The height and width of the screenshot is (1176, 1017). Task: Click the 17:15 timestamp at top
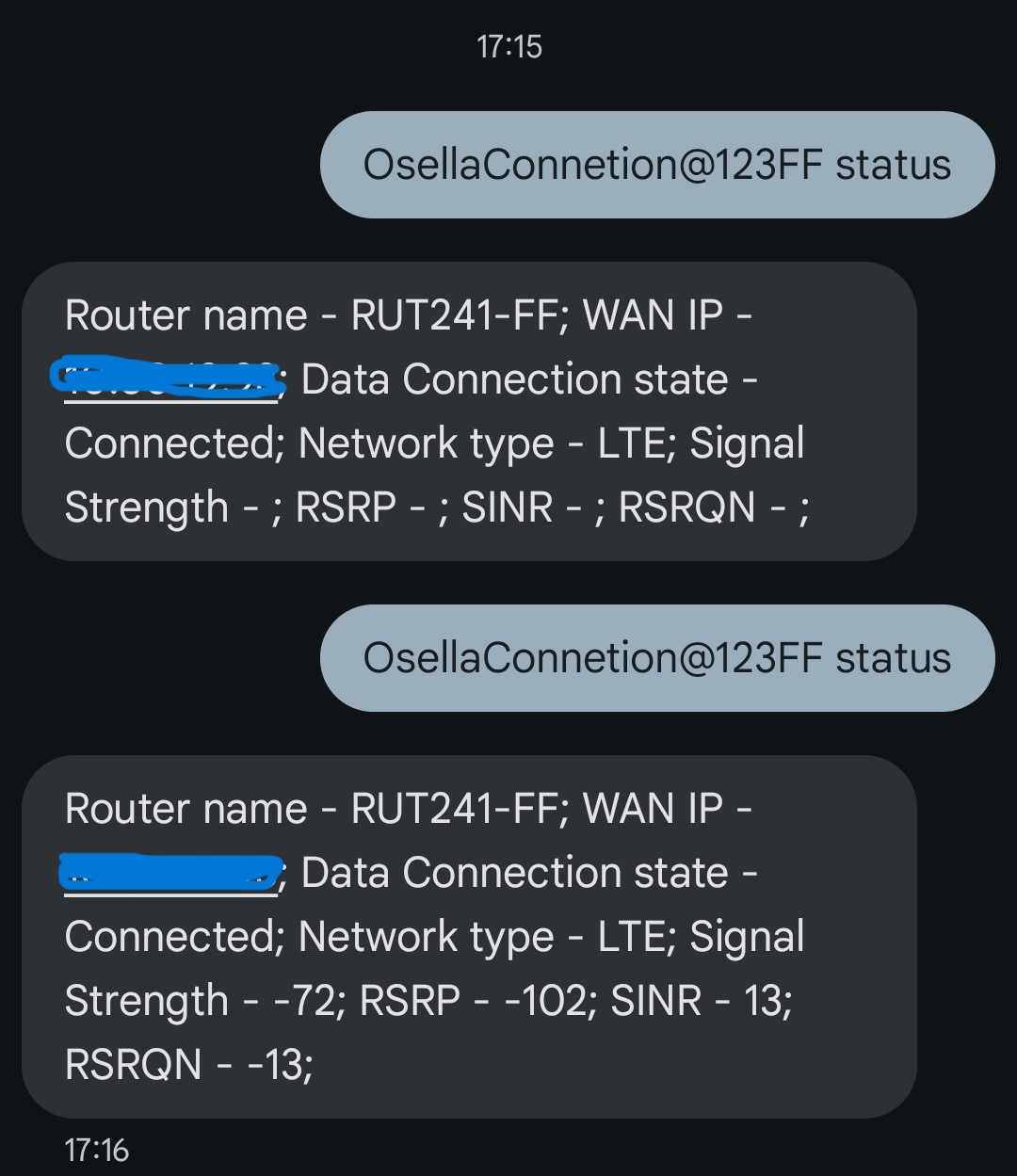pyautogui.click(x=508, y=47)
